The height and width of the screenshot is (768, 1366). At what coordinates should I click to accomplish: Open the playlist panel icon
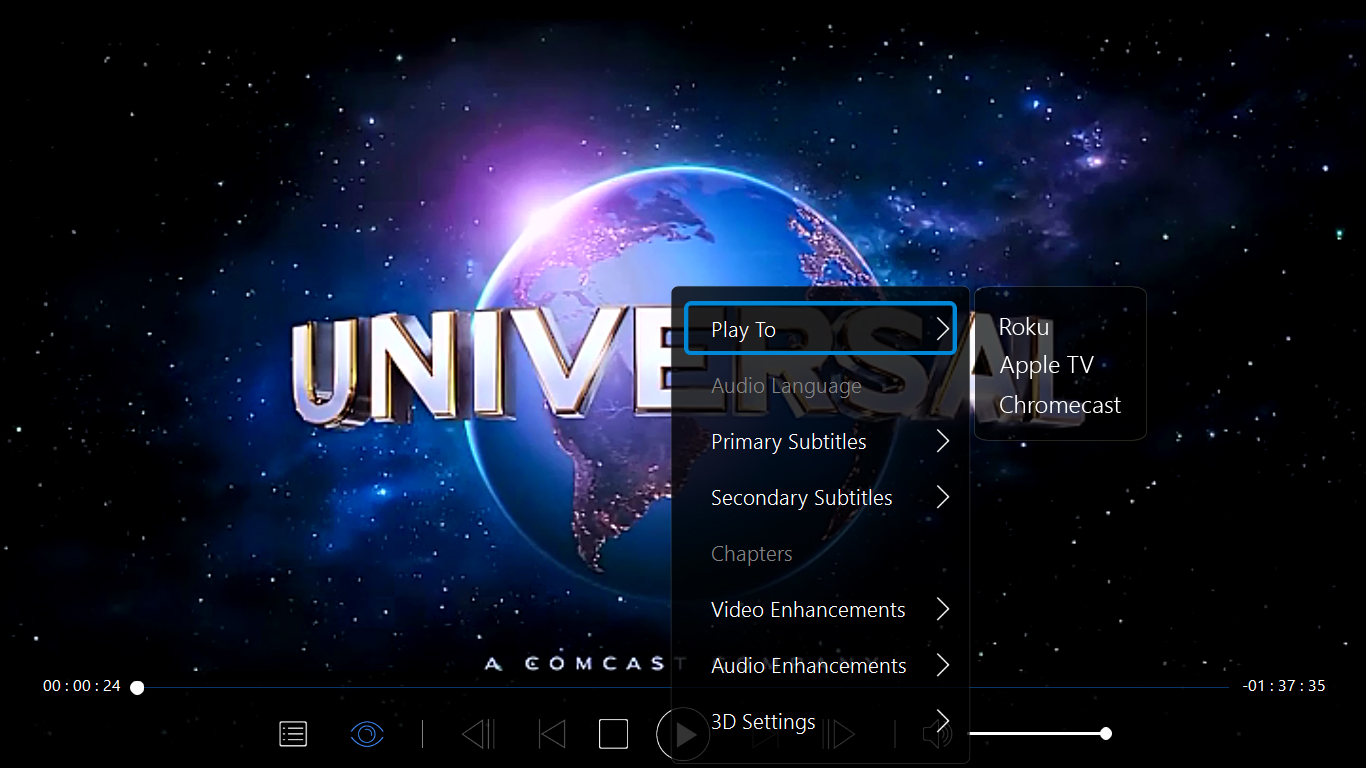pyautogui.click(x=292, y=733)
